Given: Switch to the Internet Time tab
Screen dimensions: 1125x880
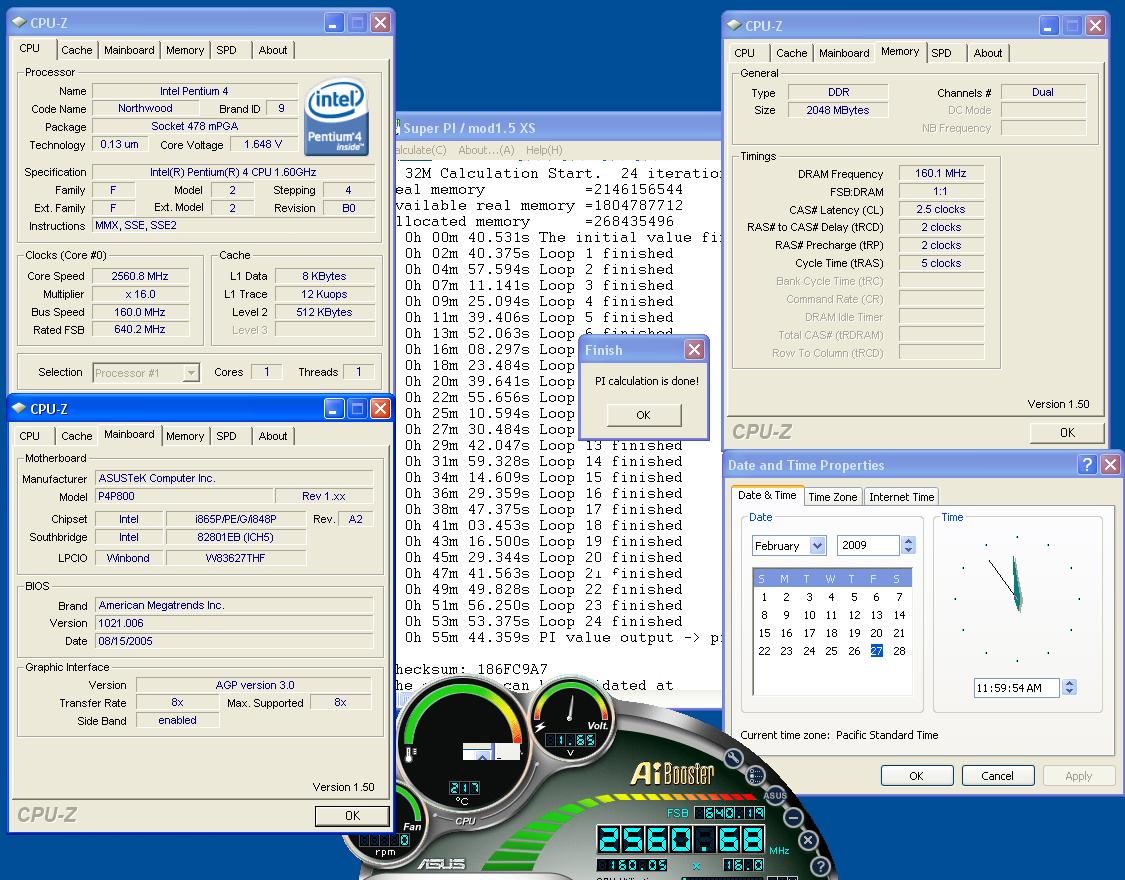Looking at the screenshot, I should point(901,497).
